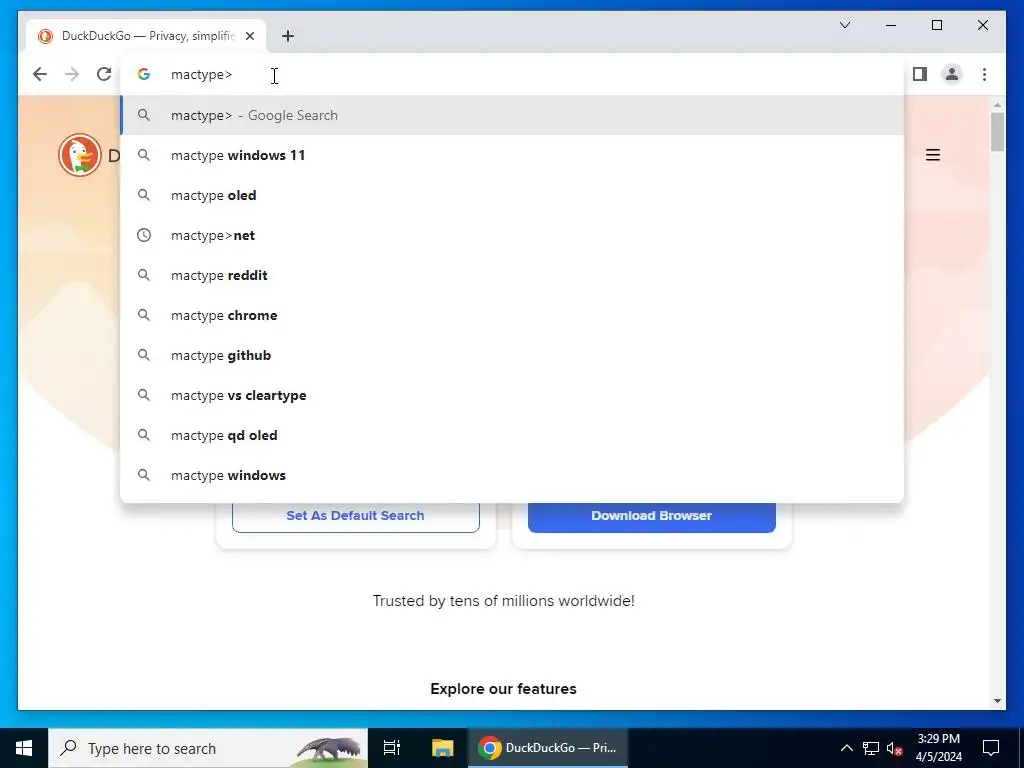Click the browser forward arrow
Screen dimensions: 1024x768
coord(72,74)
